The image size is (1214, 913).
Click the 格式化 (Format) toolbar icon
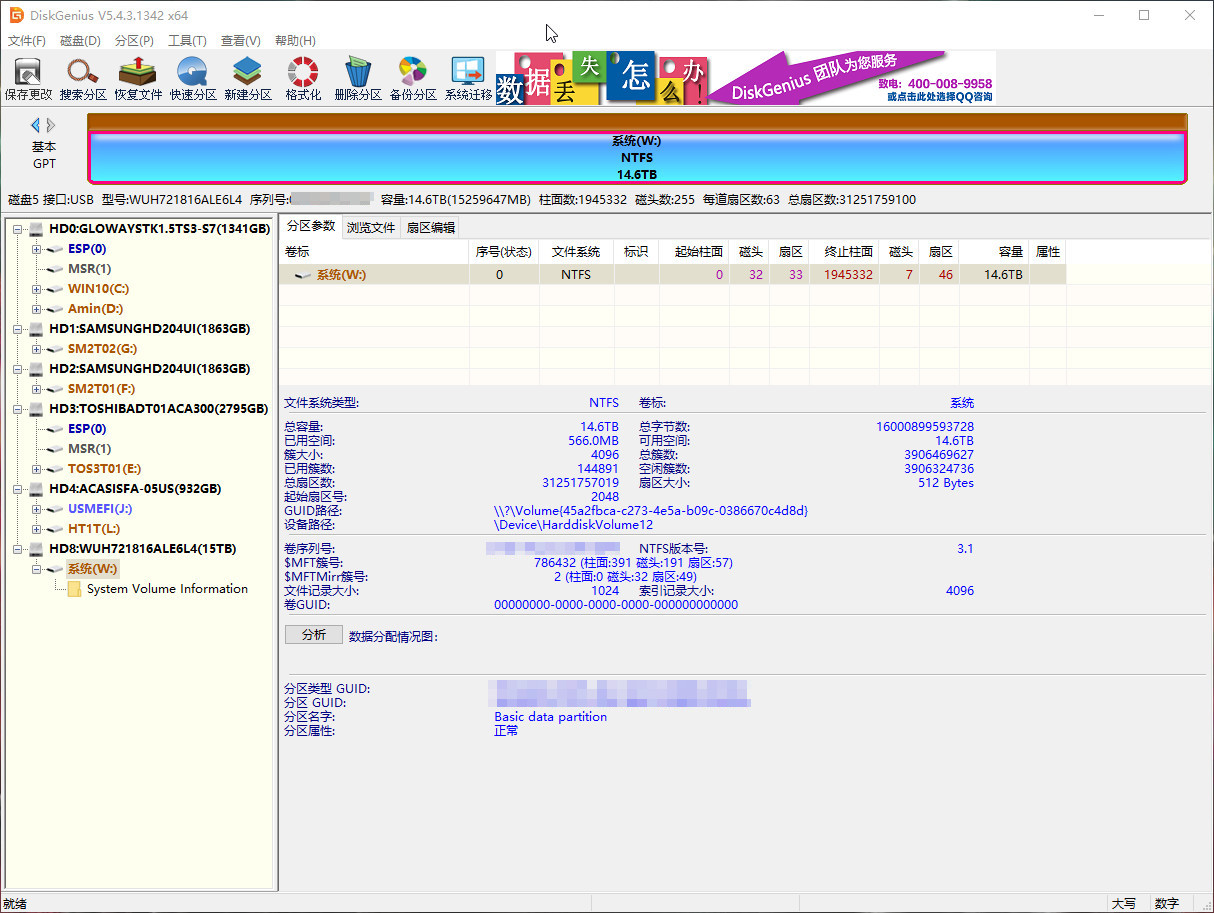tap(303, 78)
